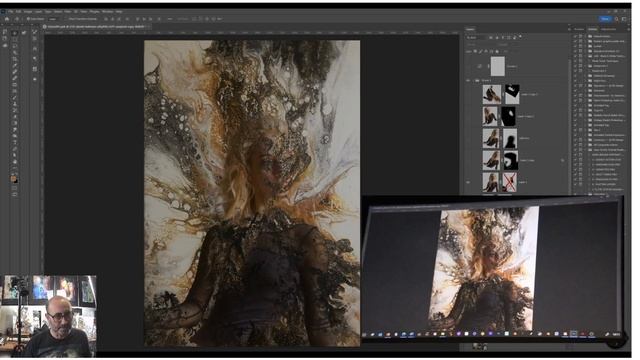Open the Edit Toolbar ellipsis button
The height and width of the screenshot is (360, 640).
point(15,168)
